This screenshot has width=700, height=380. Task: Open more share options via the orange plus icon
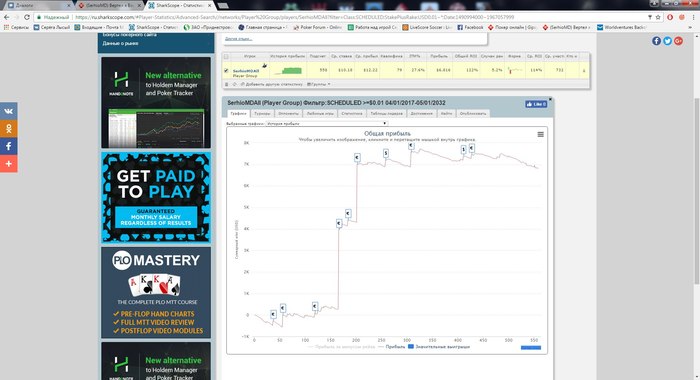click(8, 163)
